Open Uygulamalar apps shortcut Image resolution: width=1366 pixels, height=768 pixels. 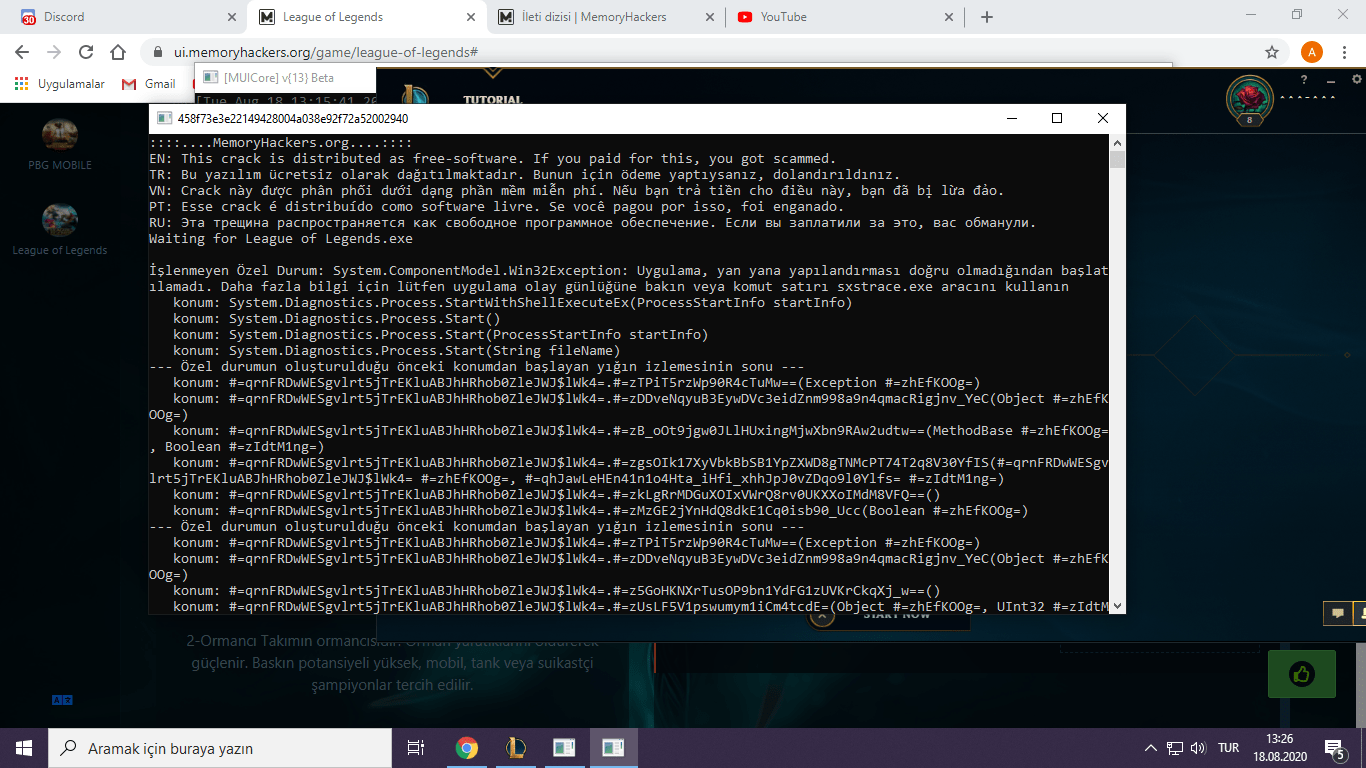click(x=60, y=84)
